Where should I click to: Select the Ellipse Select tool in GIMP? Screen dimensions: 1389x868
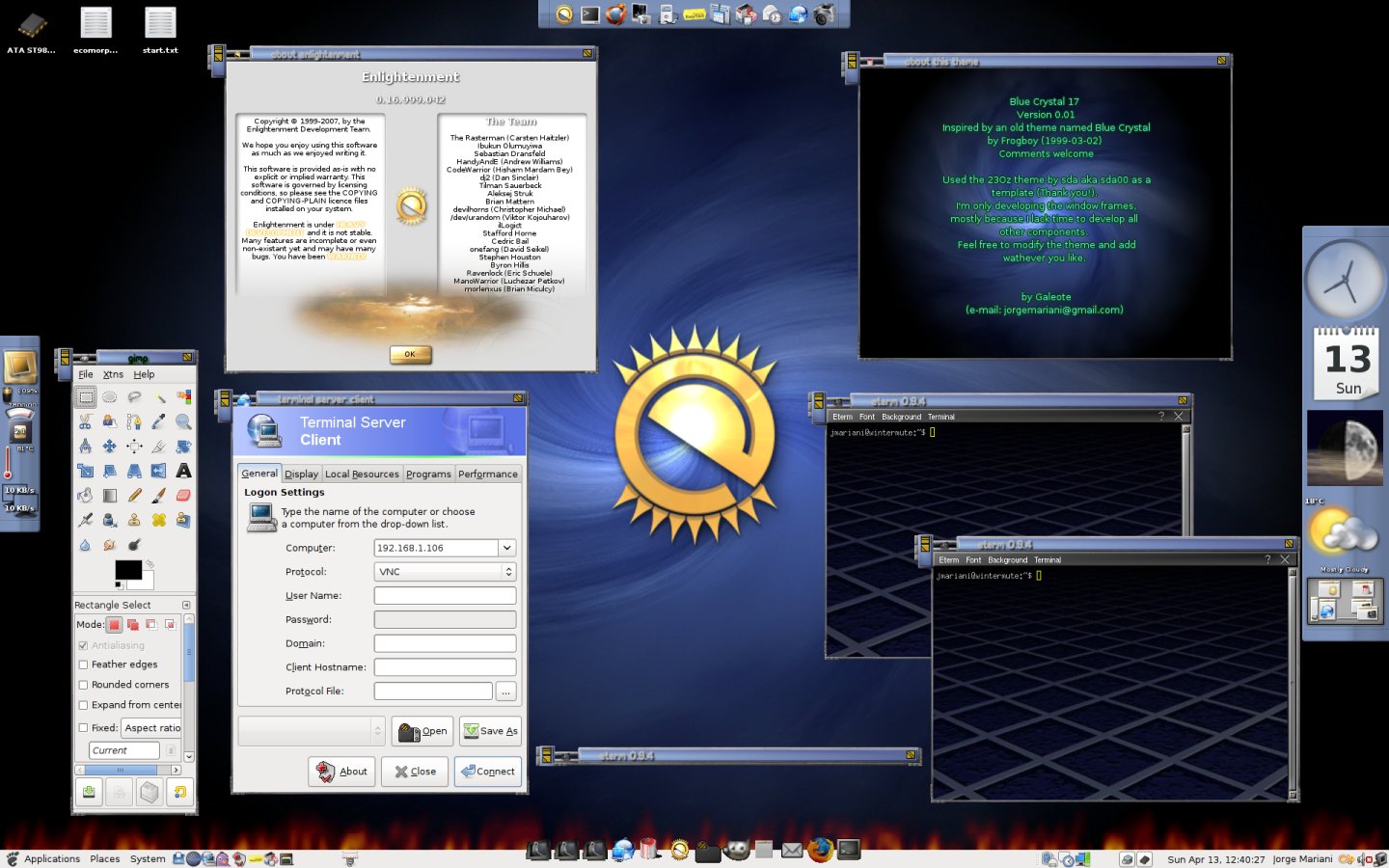110,396
